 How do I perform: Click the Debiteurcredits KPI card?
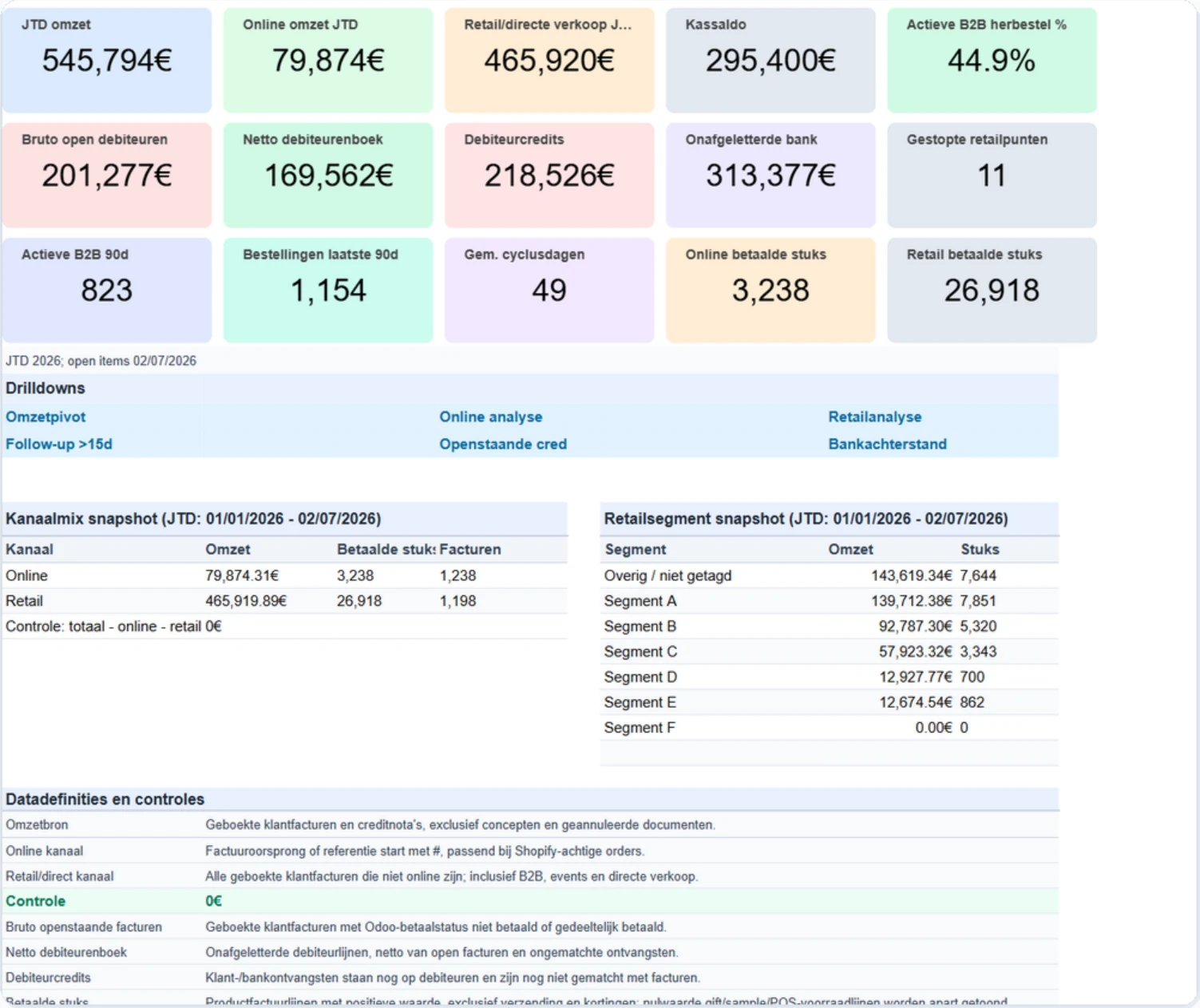click(549, 176)
